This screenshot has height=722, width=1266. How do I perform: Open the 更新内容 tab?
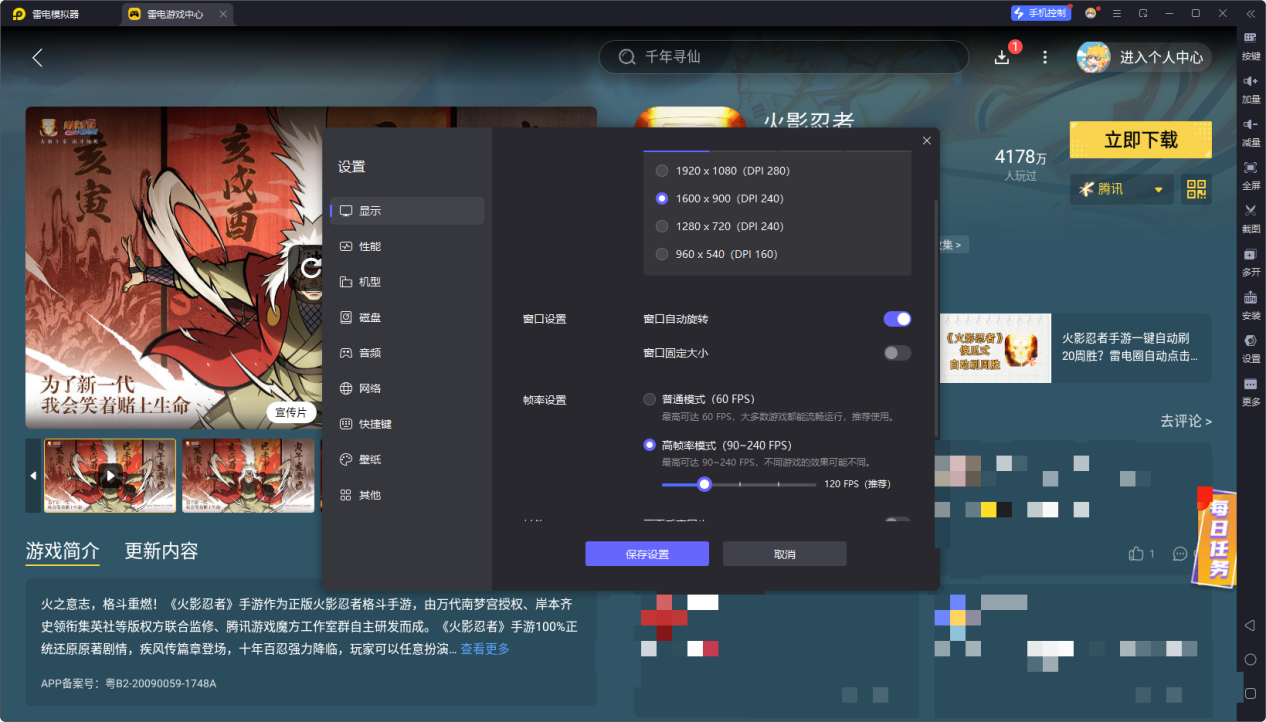click(161, 551)
